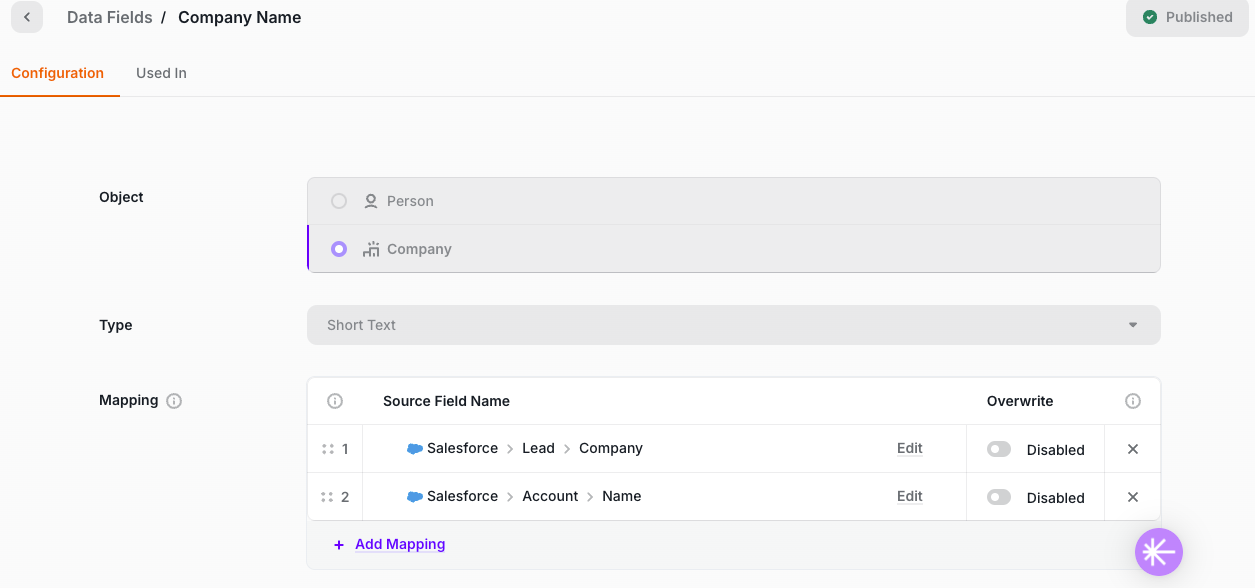This screenshot has width=1255, height=588.
Task: Grab the drag handle of mapping row 2
Action: pos(327,497)
